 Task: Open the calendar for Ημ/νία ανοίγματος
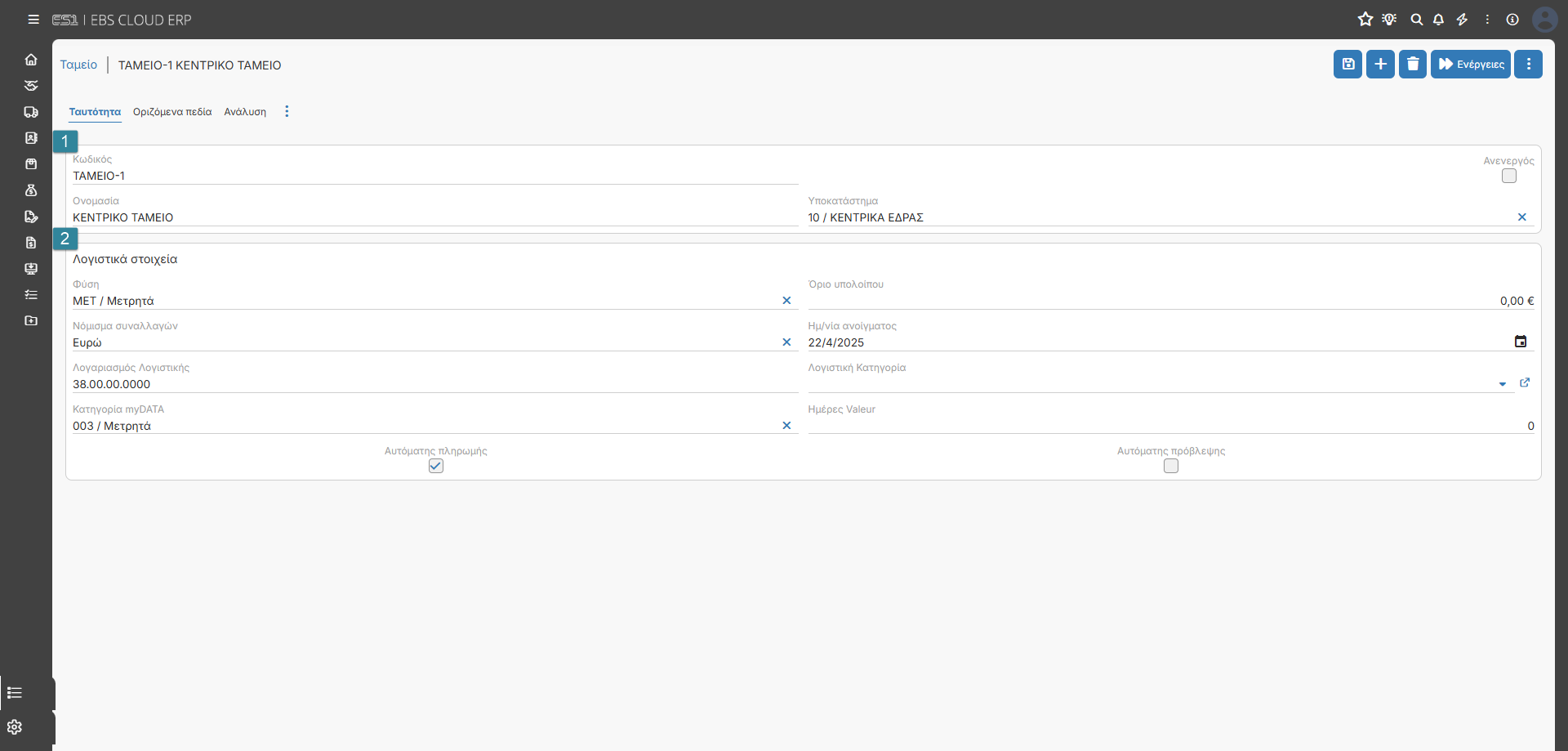(1521, 342)
